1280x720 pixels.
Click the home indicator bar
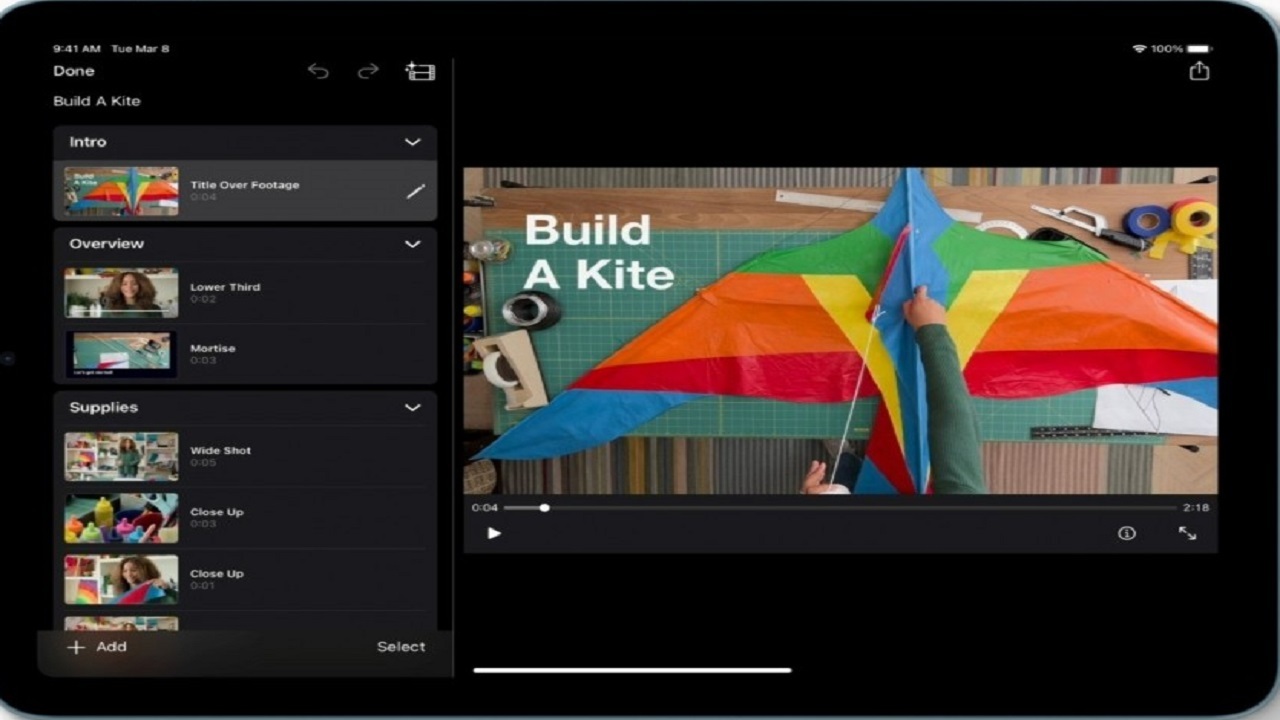tap(632, 670)
